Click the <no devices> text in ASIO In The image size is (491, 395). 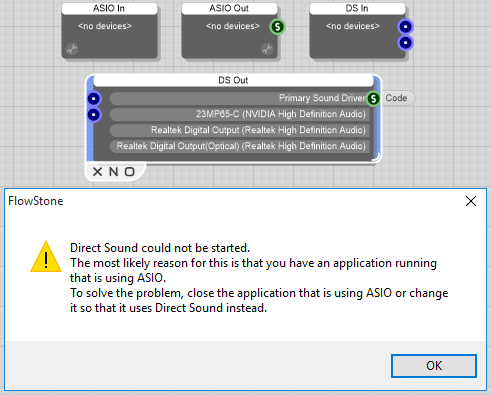tap(105, 26)
